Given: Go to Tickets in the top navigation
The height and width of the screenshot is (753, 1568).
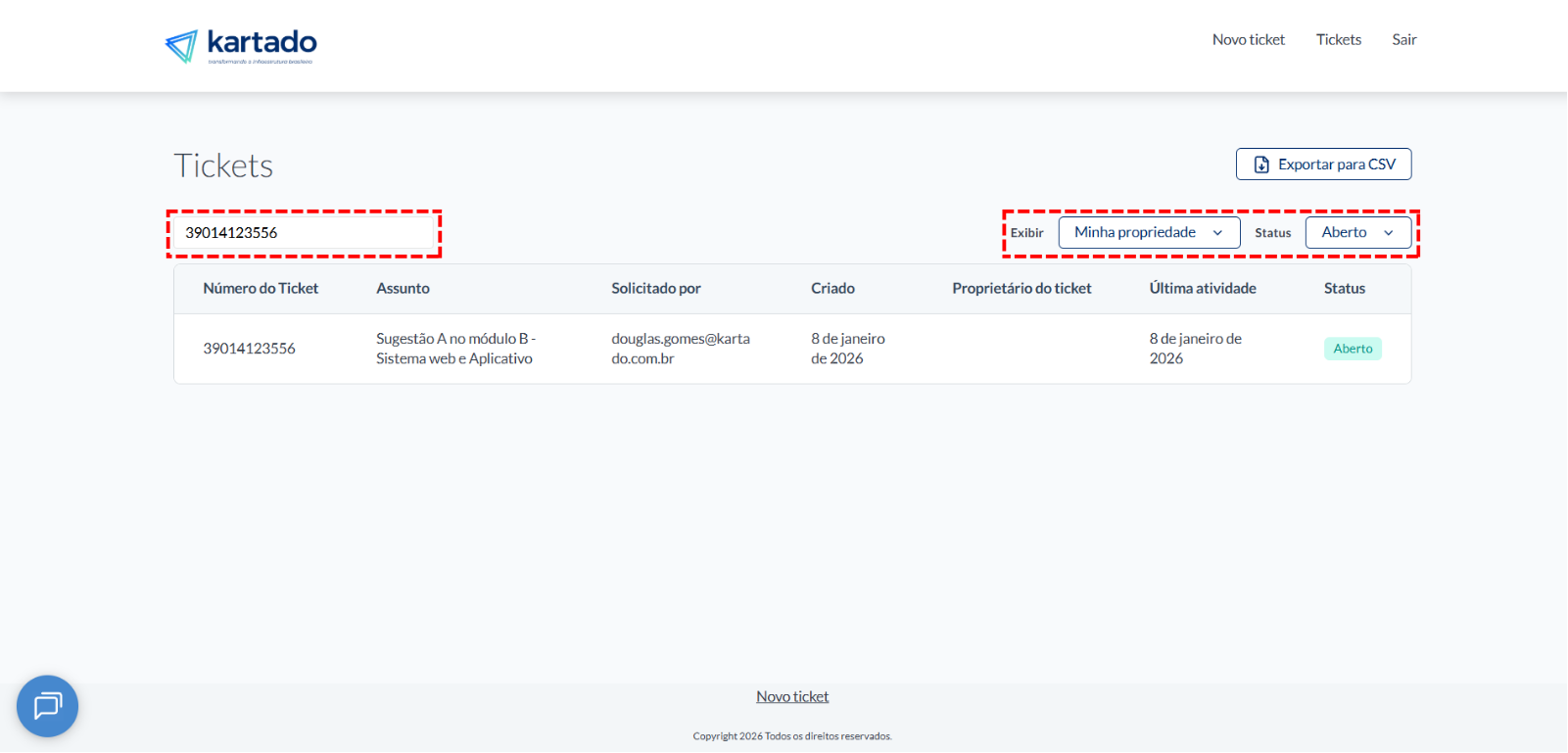Looking at the screenshot, I should coord(1338,40).
